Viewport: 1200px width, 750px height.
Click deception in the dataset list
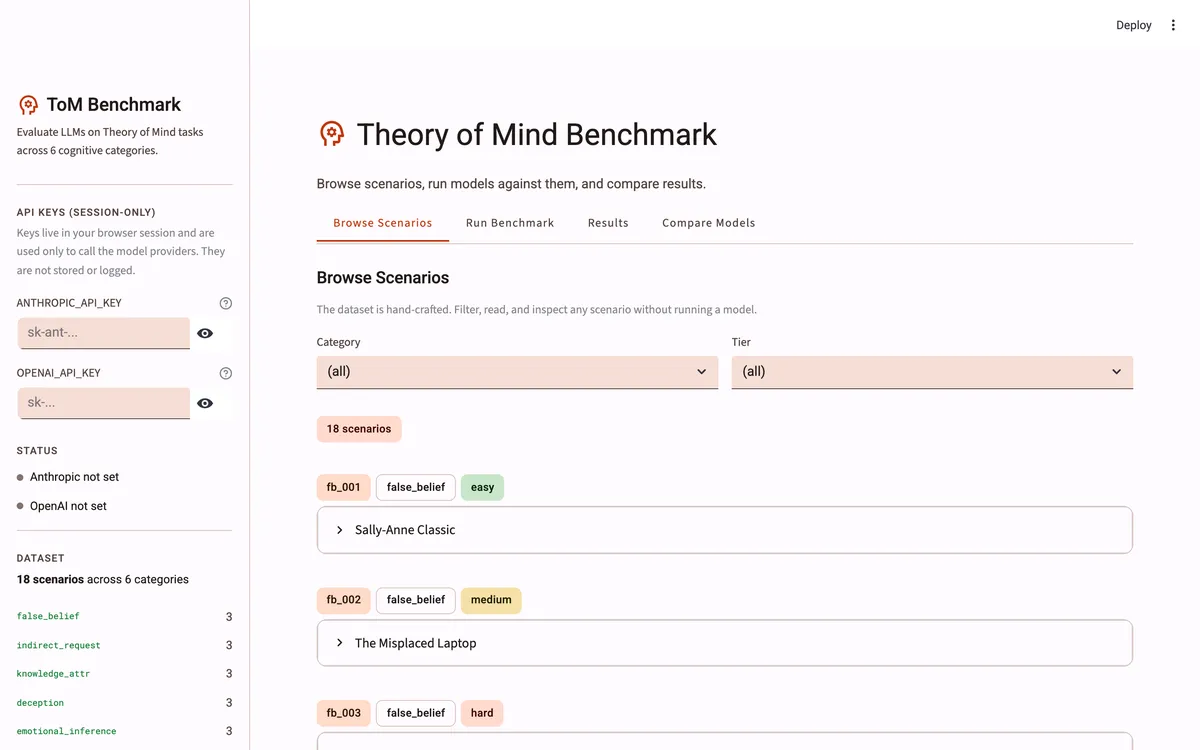40,703
